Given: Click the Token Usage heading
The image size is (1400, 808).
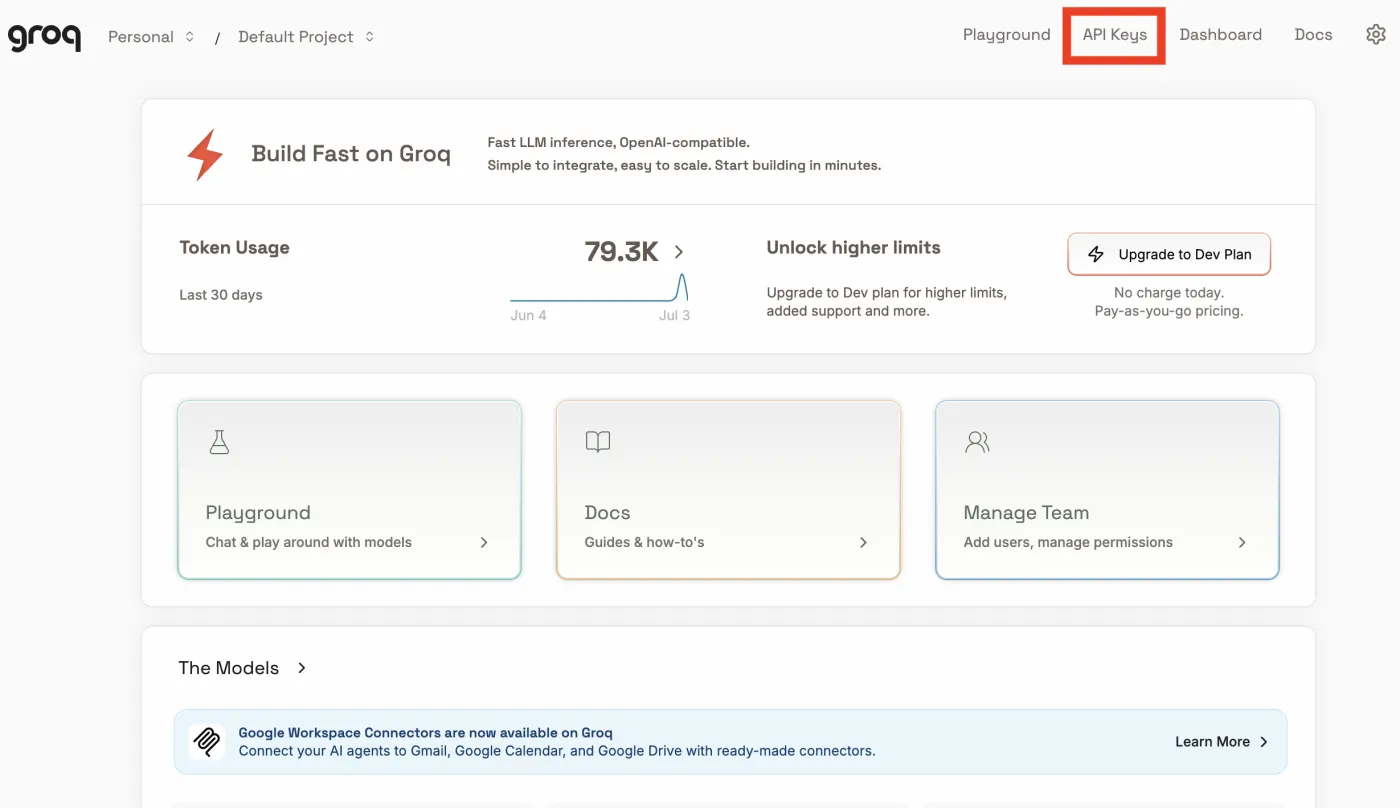Looking at the screenshot, I should [234, 248].
